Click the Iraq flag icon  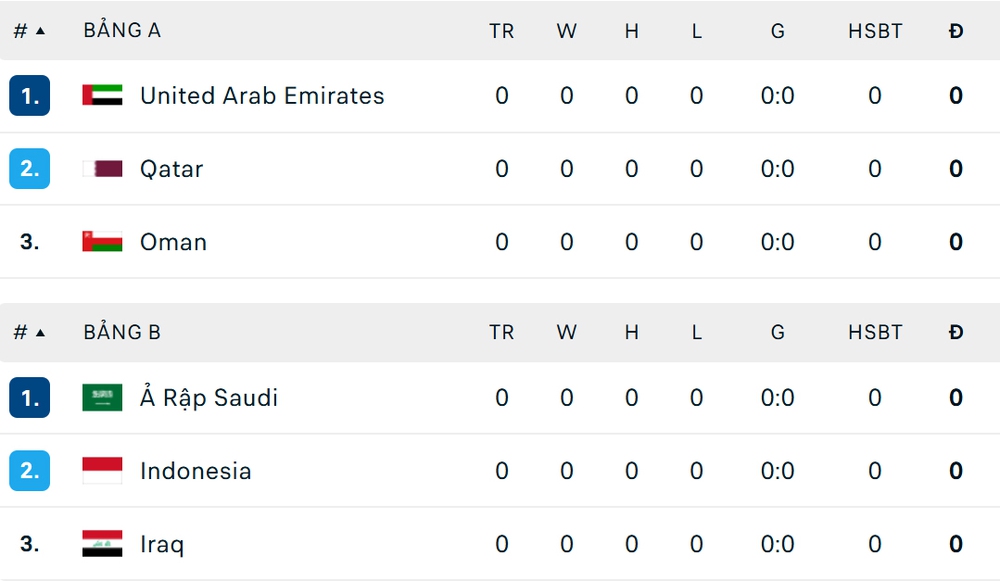(102, 544)
